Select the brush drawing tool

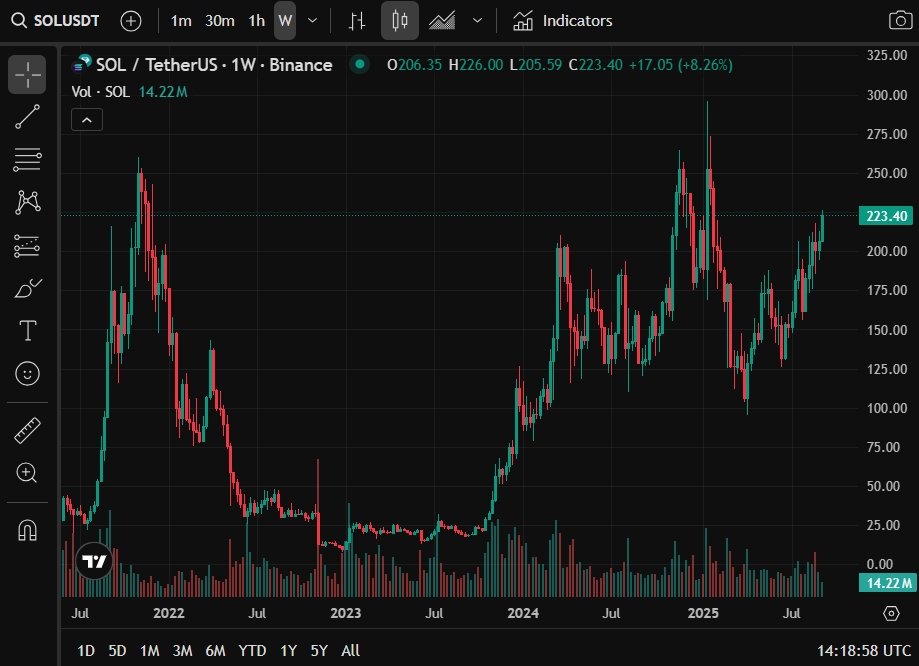(28, 289)
